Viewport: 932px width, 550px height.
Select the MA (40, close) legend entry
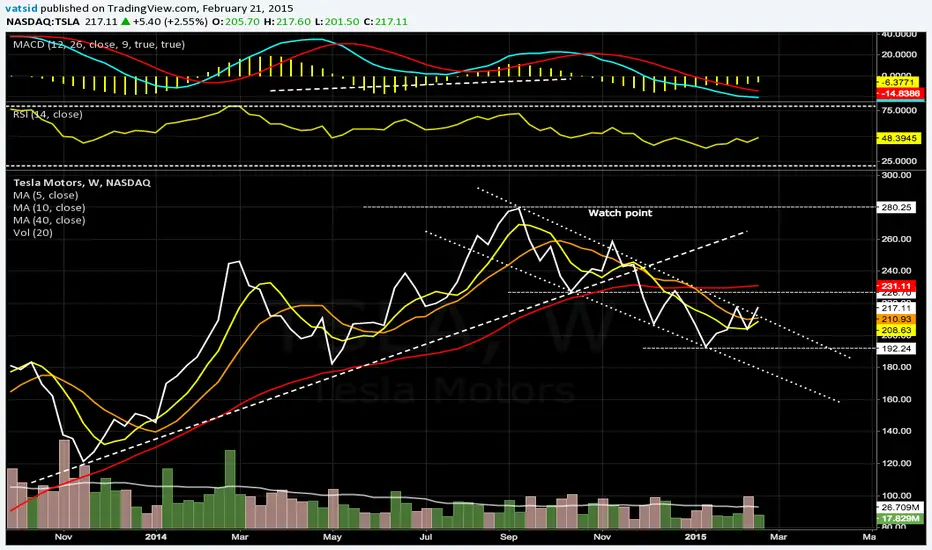pos(49,220)
